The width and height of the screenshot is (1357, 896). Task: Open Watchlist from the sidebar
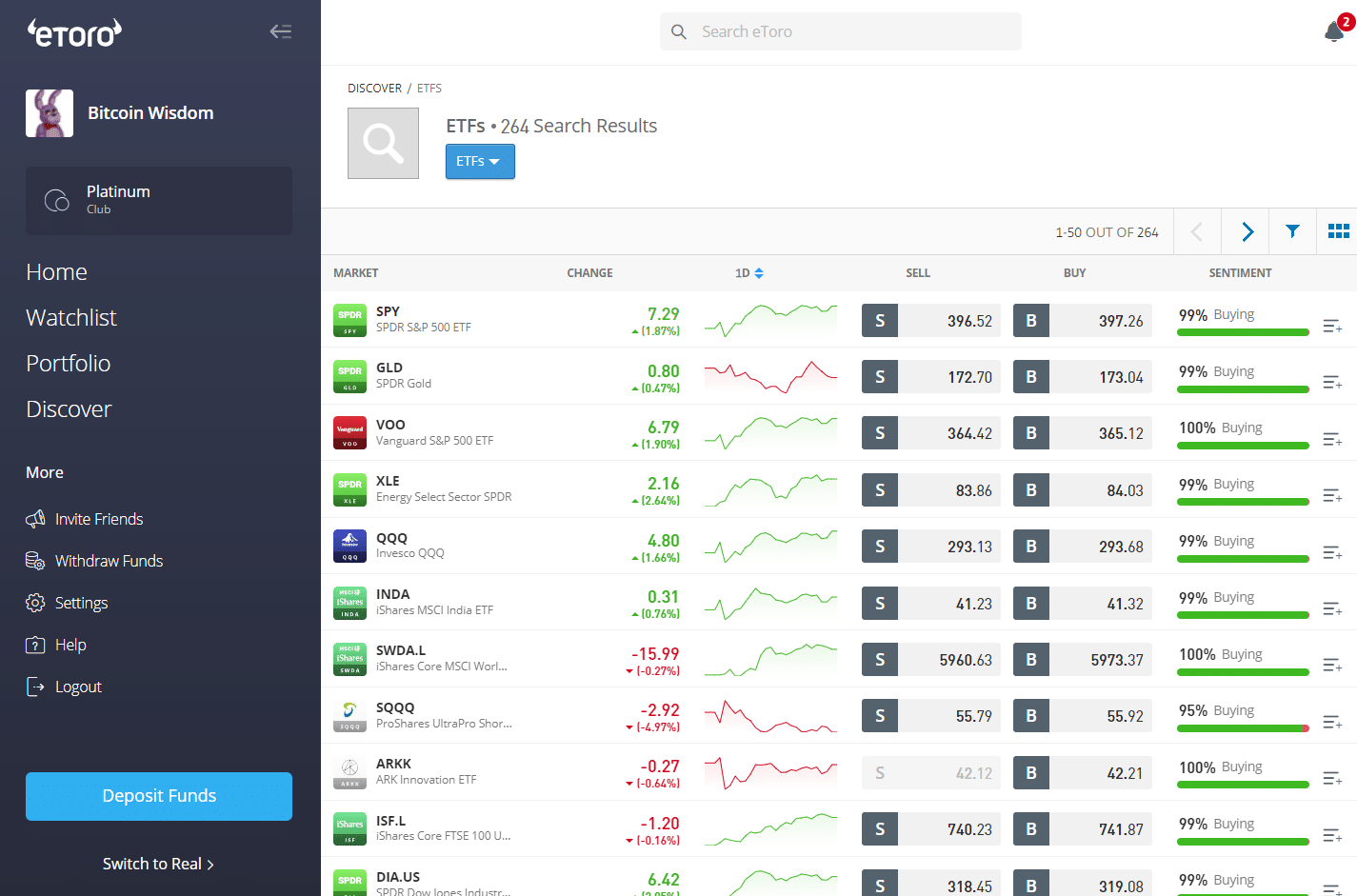click(x=71, y=318)
